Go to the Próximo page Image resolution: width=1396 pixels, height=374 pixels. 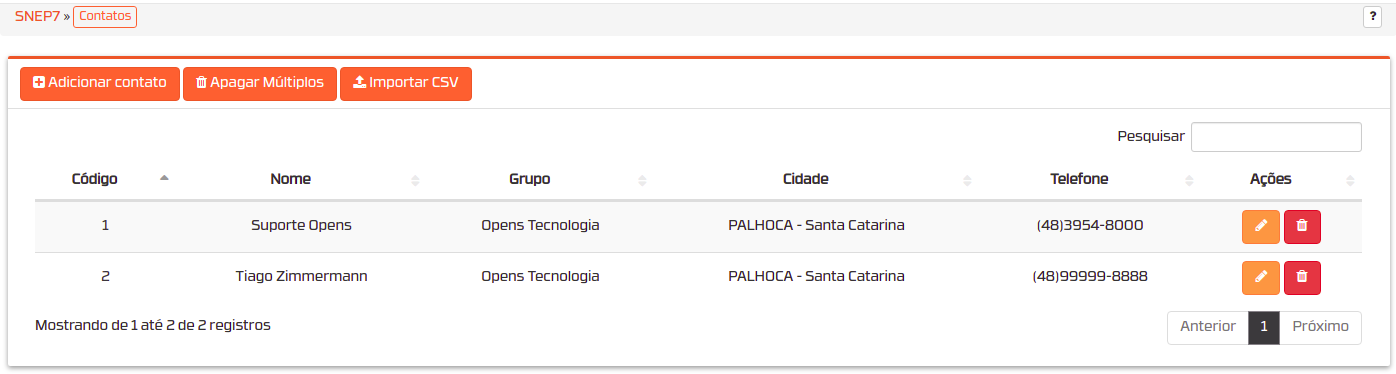click(1320, 327)
